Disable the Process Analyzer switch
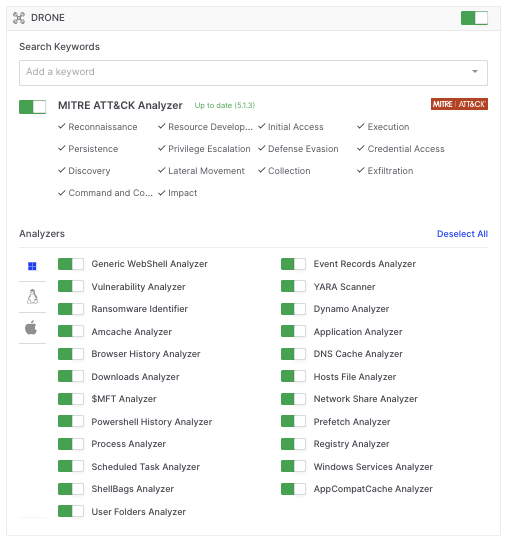Screen dimensions: 510x547 [71, 444]
